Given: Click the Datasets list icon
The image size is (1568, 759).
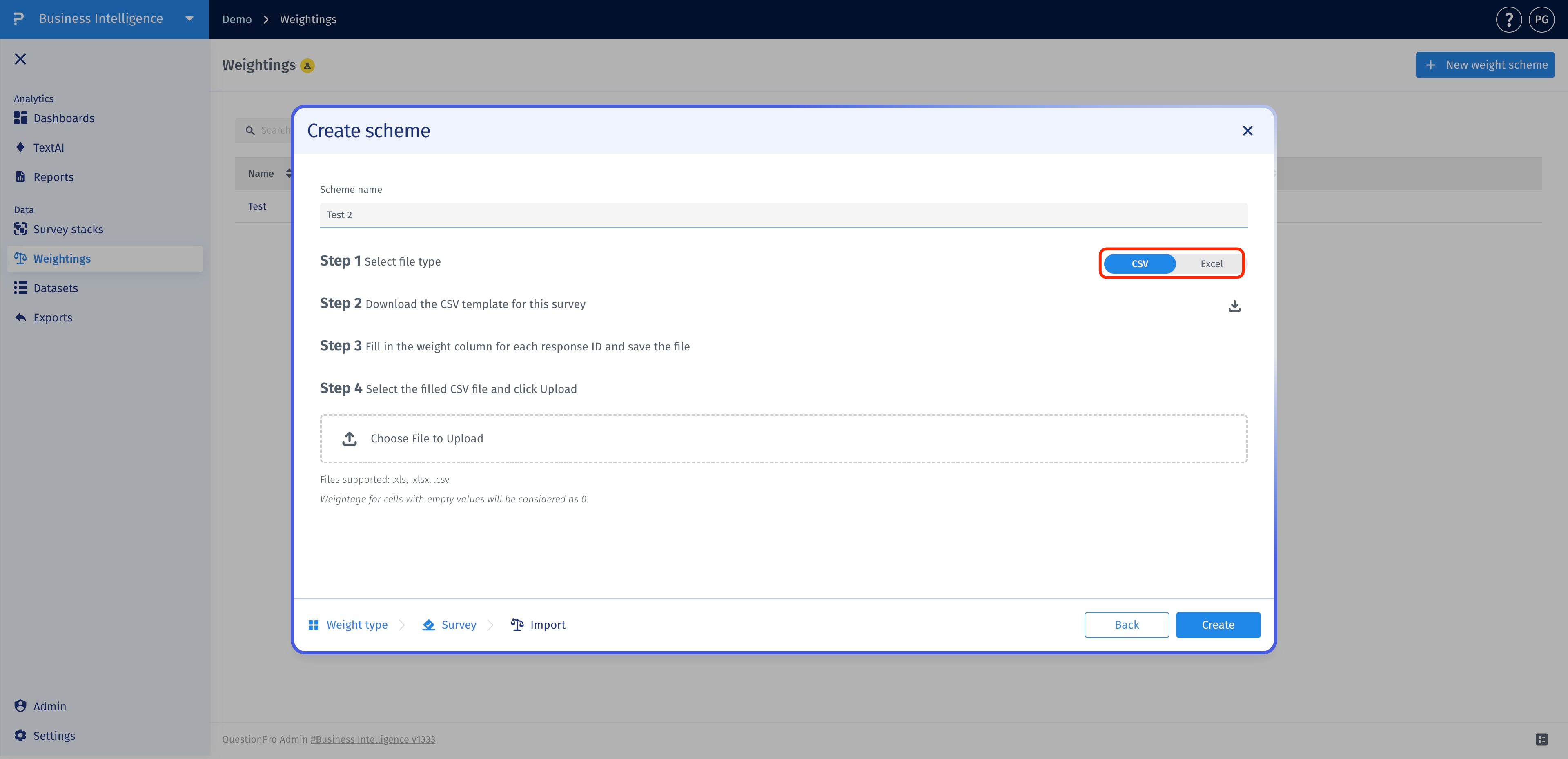Looking at the screenshot, I should point(21,288).
